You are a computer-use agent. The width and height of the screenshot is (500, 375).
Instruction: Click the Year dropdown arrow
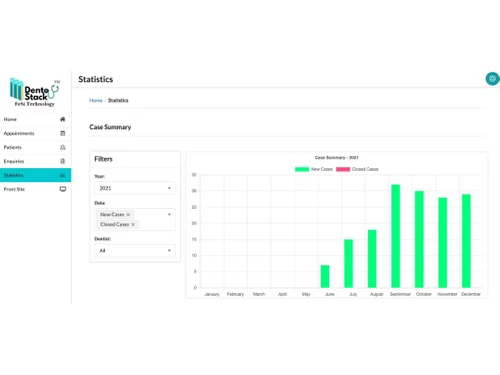pos(169,188)
